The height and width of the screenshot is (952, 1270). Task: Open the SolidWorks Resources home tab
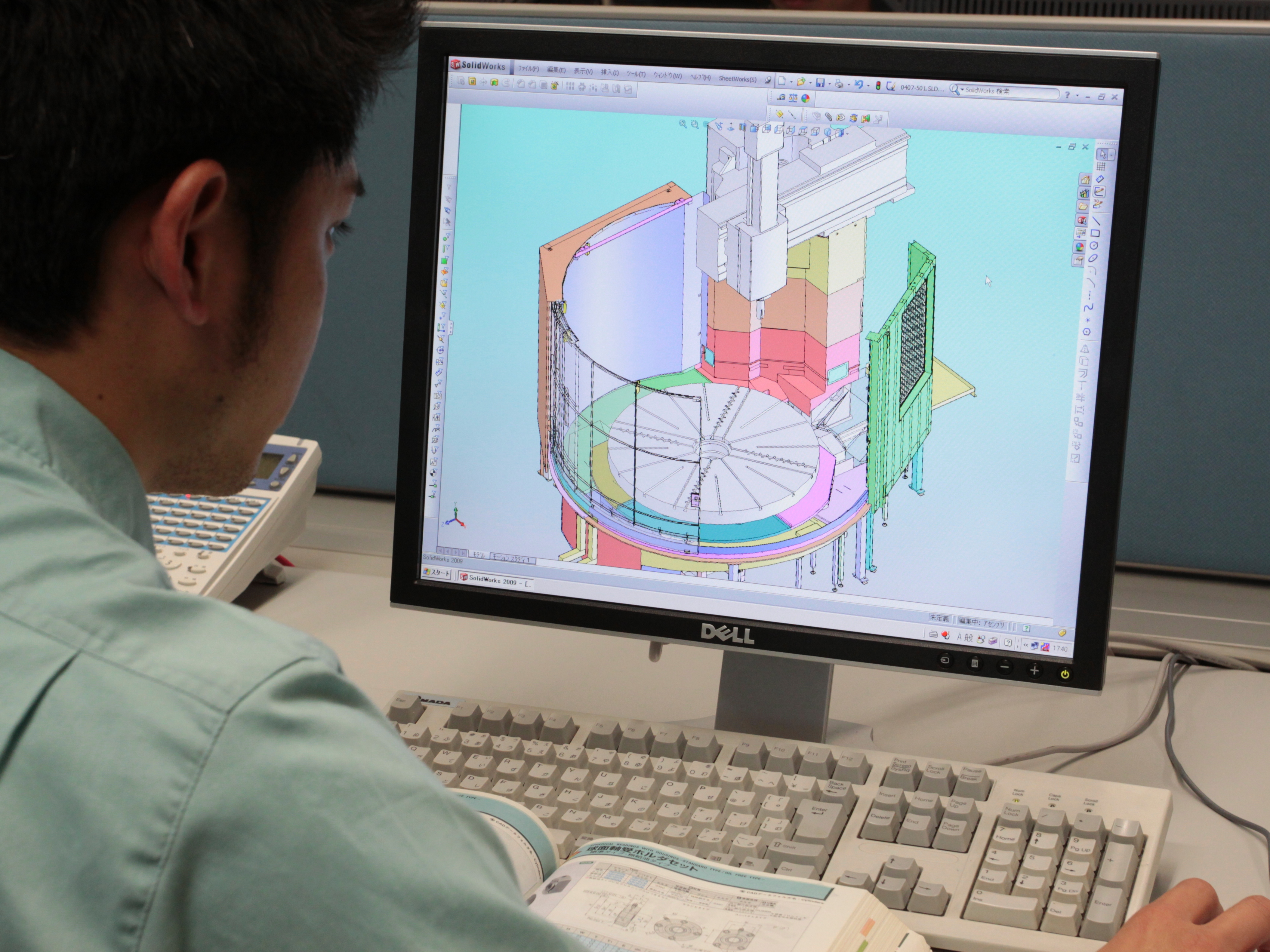(x=1086, y=180)
